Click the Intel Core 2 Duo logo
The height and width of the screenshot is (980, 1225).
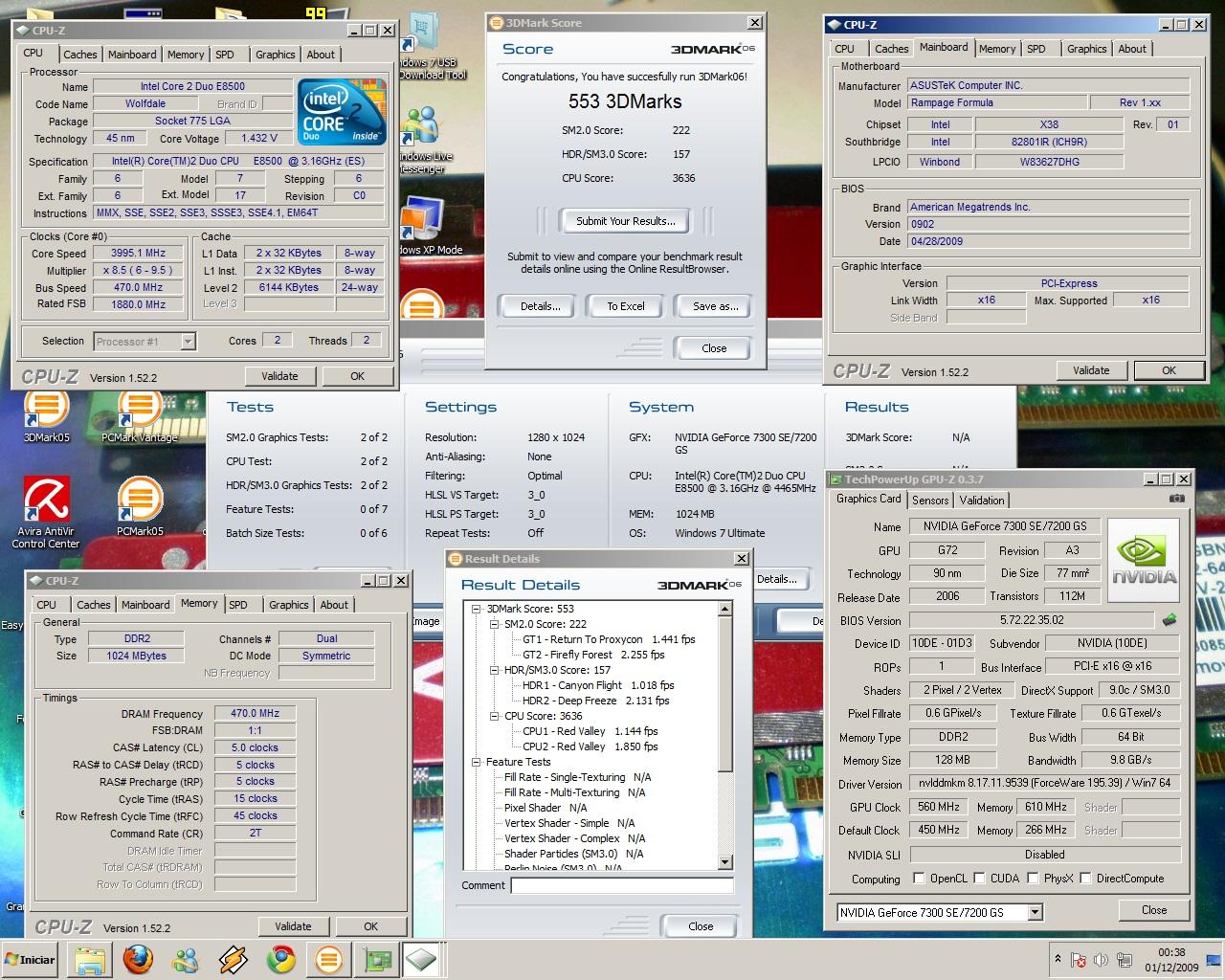(x=342, y=111)
